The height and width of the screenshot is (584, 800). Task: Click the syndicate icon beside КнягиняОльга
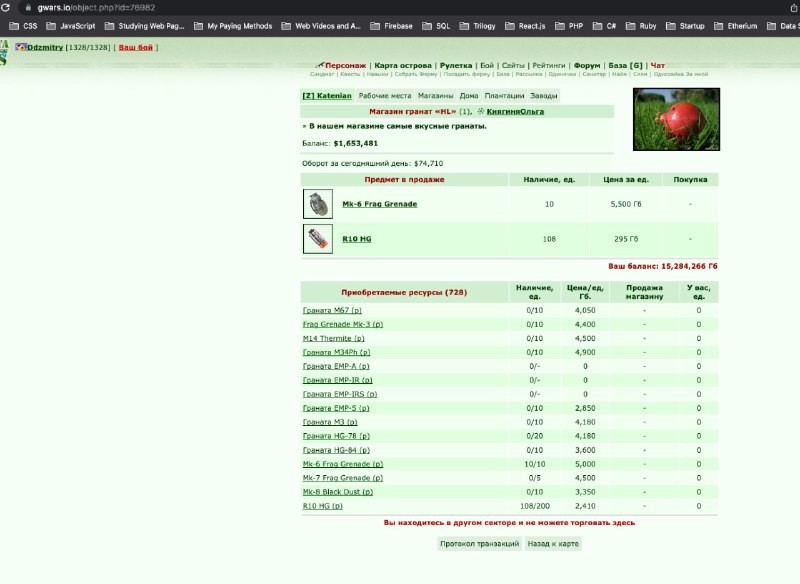pos(481,111)
